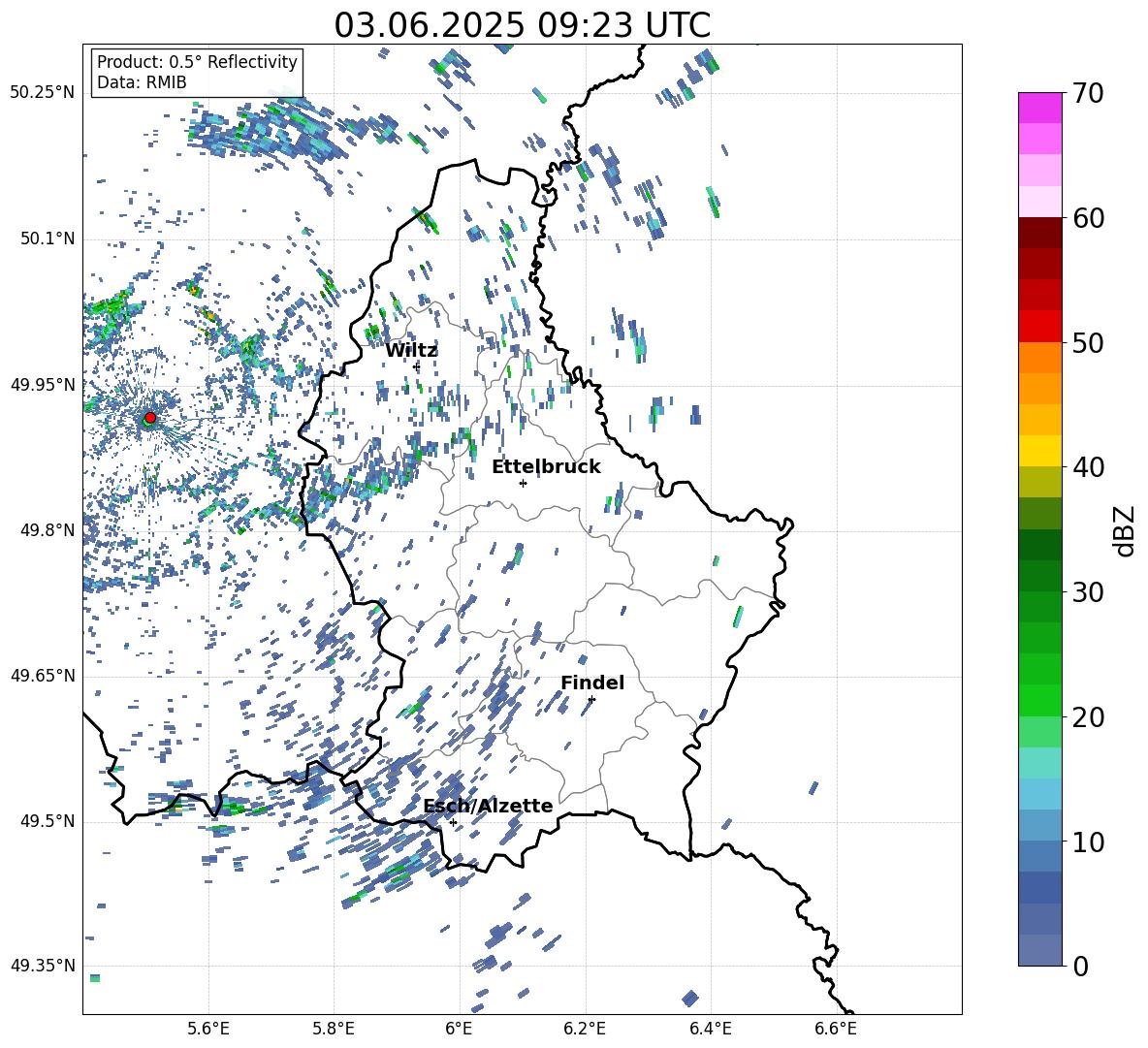Click the colorbar value 50
The height and width of the screenshot is (1048, 1148).
(1088, 343)
